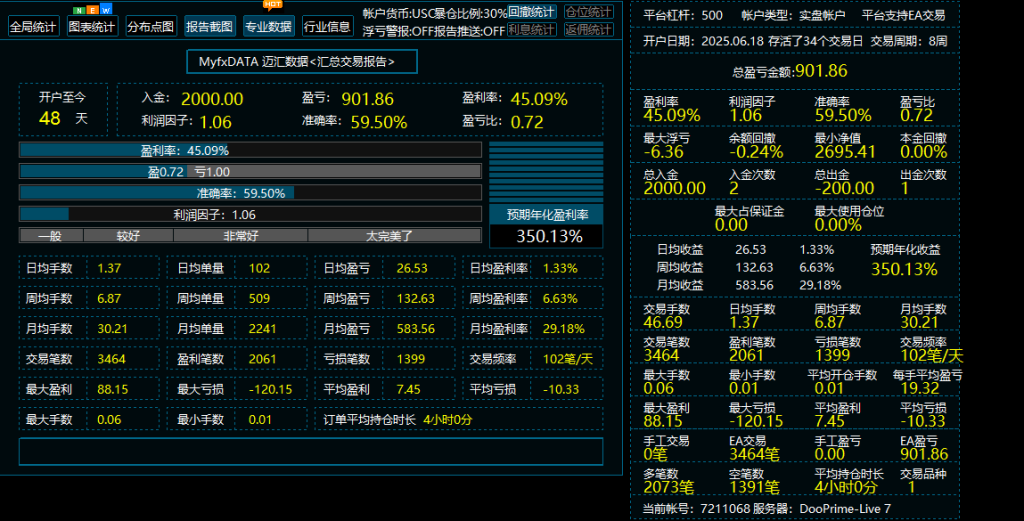Viewport: 1024px width, 521px height.
Task: Click the HOT badge above 专业数据
Action: click(x=272, y=5)
